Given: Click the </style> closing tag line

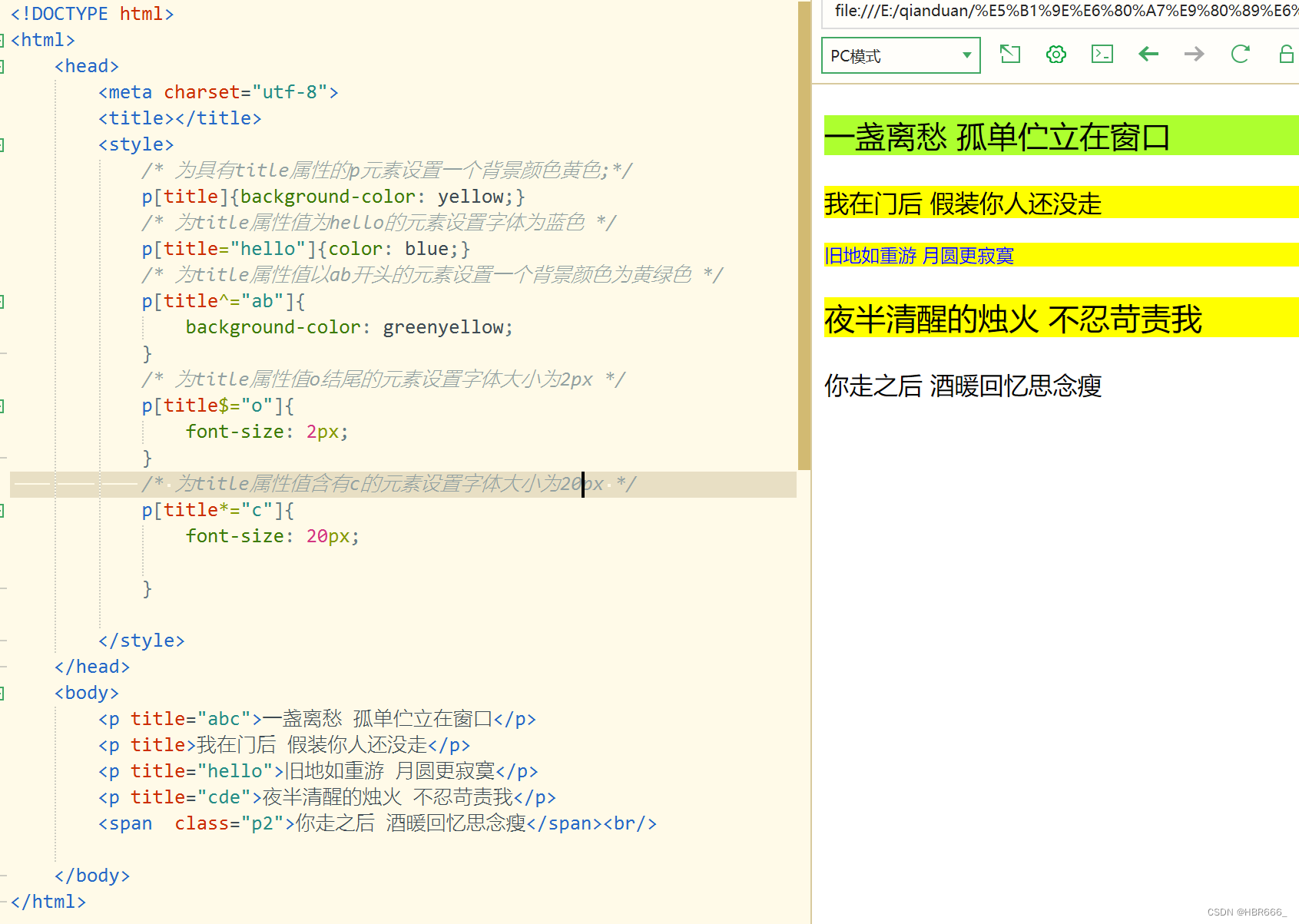Looking at the screenshot, I should coord(141,641).
